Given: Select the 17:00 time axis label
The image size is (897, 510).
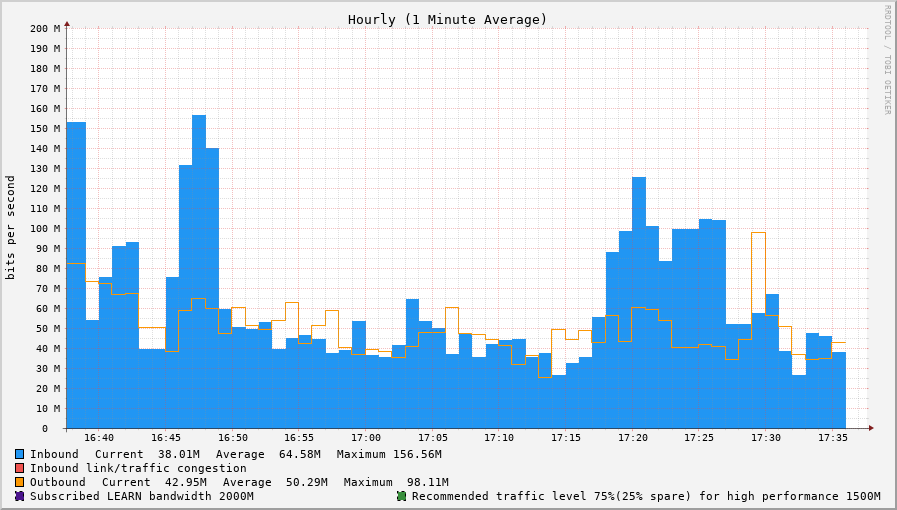Looking at the screenshot, I should [365, 438].
